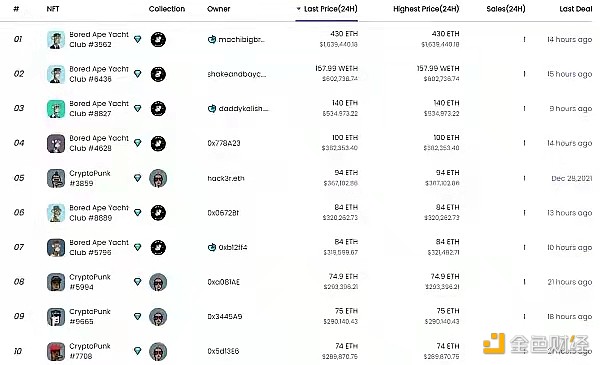Viewport: 600px width, 365px height.
Task: Open Bored Ape Yacht Club #4629 name link
Action: coord(99,143)
